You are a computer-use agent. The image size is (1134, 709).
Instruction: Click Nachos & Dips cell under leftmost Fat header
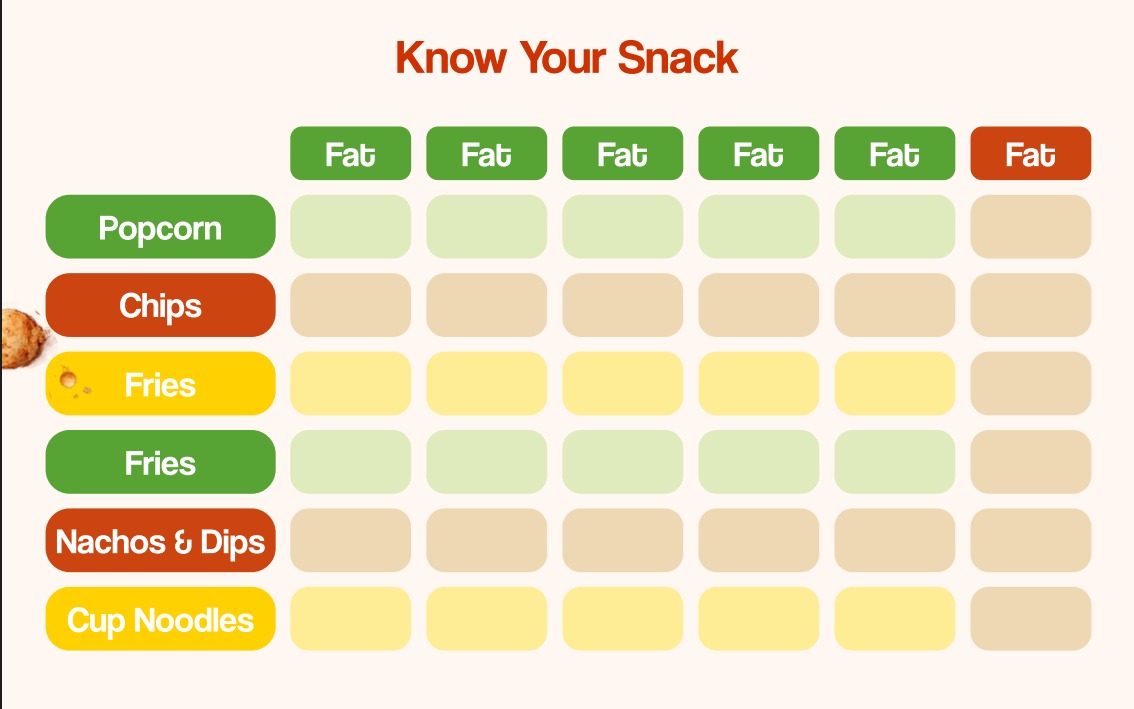351,540
